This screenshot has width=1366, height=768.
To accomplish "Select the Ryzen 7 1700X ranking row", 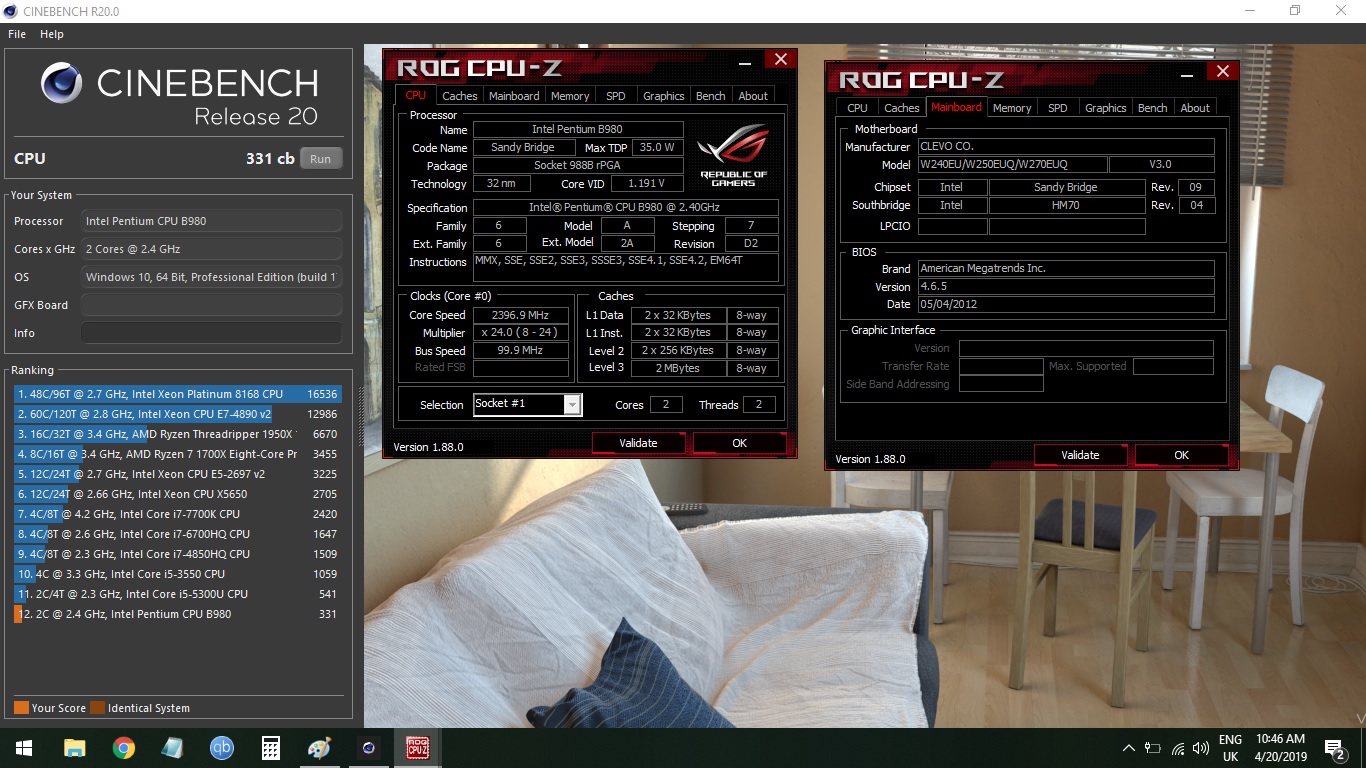I will pos(178,454).
